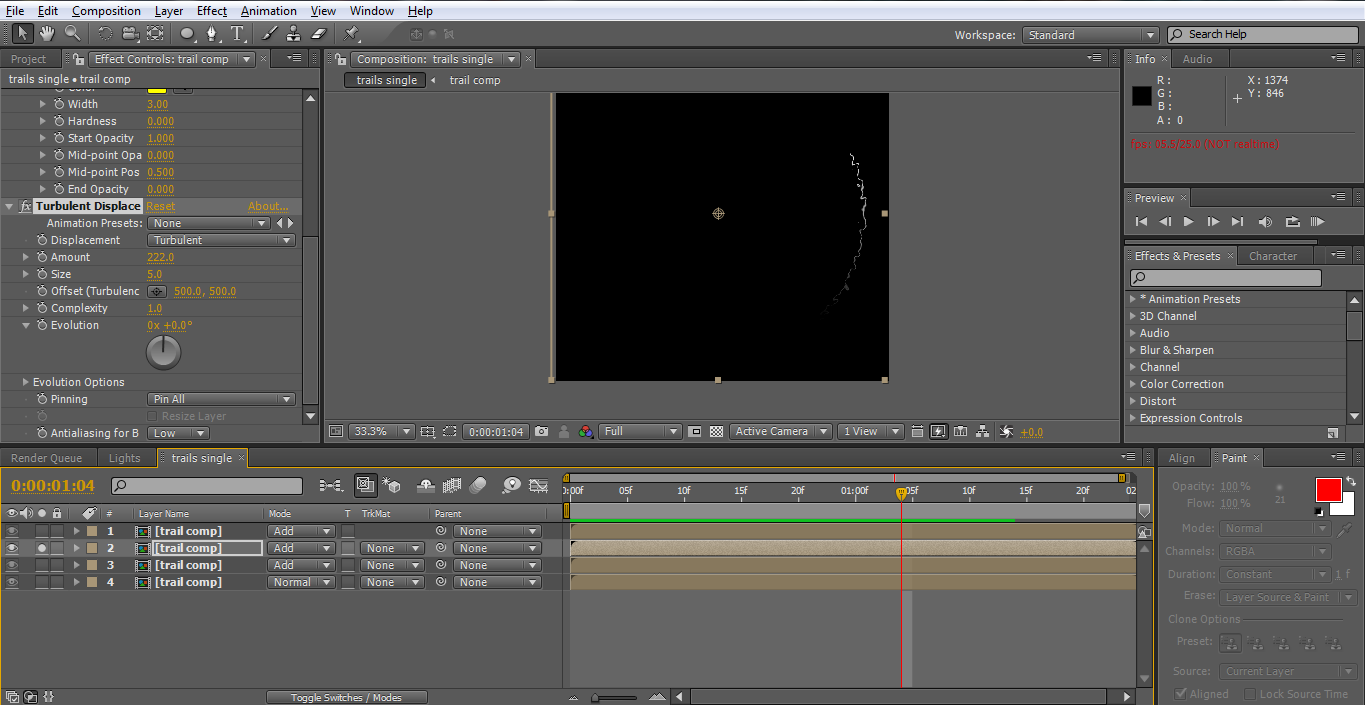
Task: Toggle the Turbulent Displace fx switch
Action: [26, 206]
